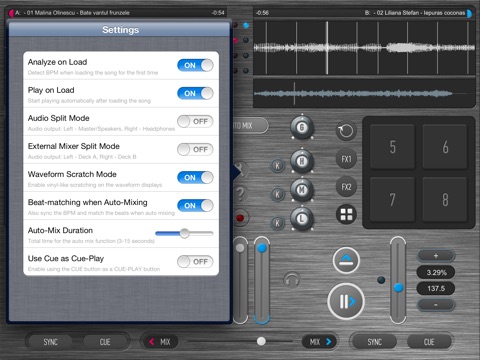The height and width of the screenshot is (360, 480).
Task: Click the H high EQ knob
Action: click(302, 161)
